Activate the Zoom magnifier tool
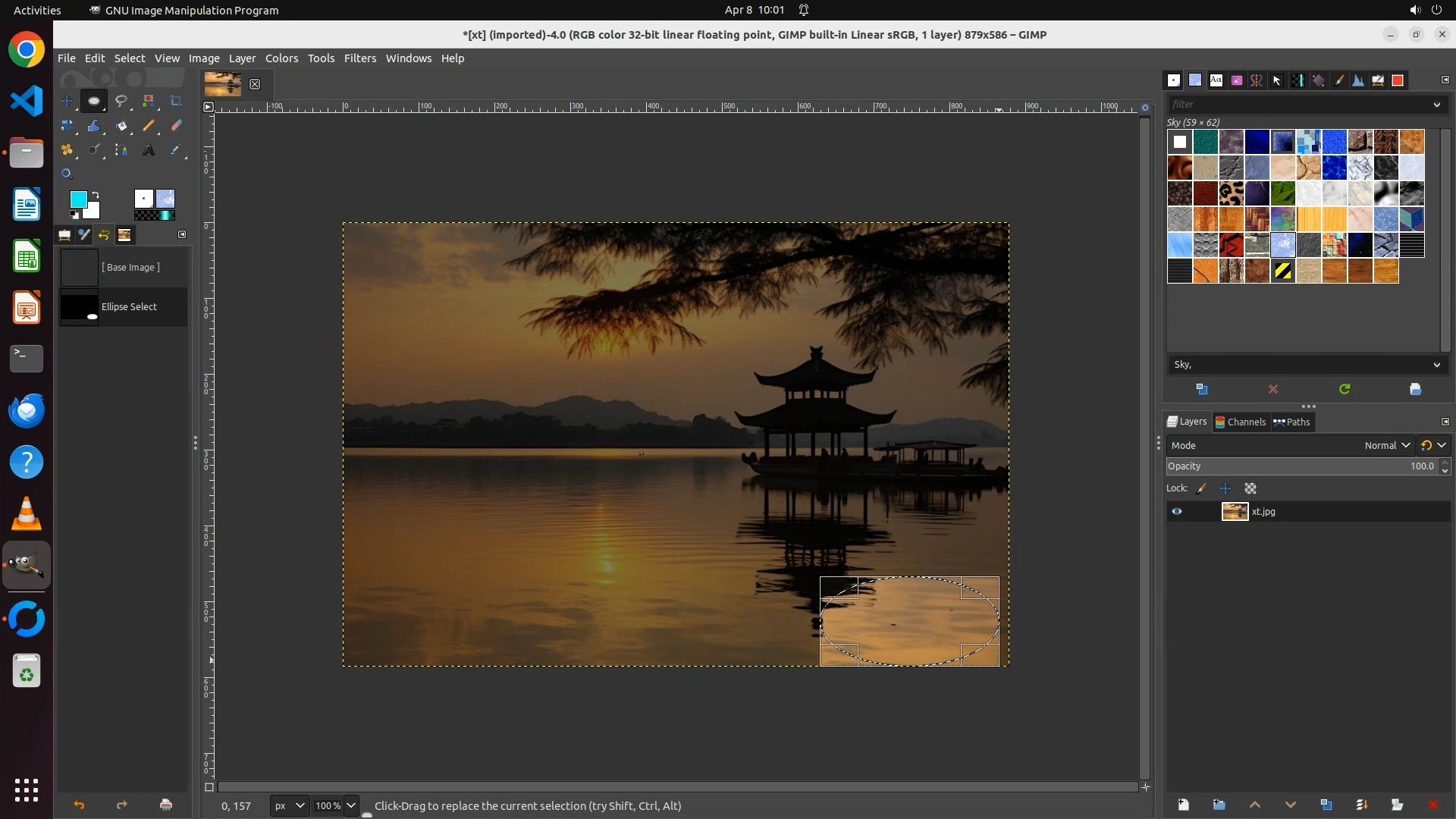 tap(67, 174)
